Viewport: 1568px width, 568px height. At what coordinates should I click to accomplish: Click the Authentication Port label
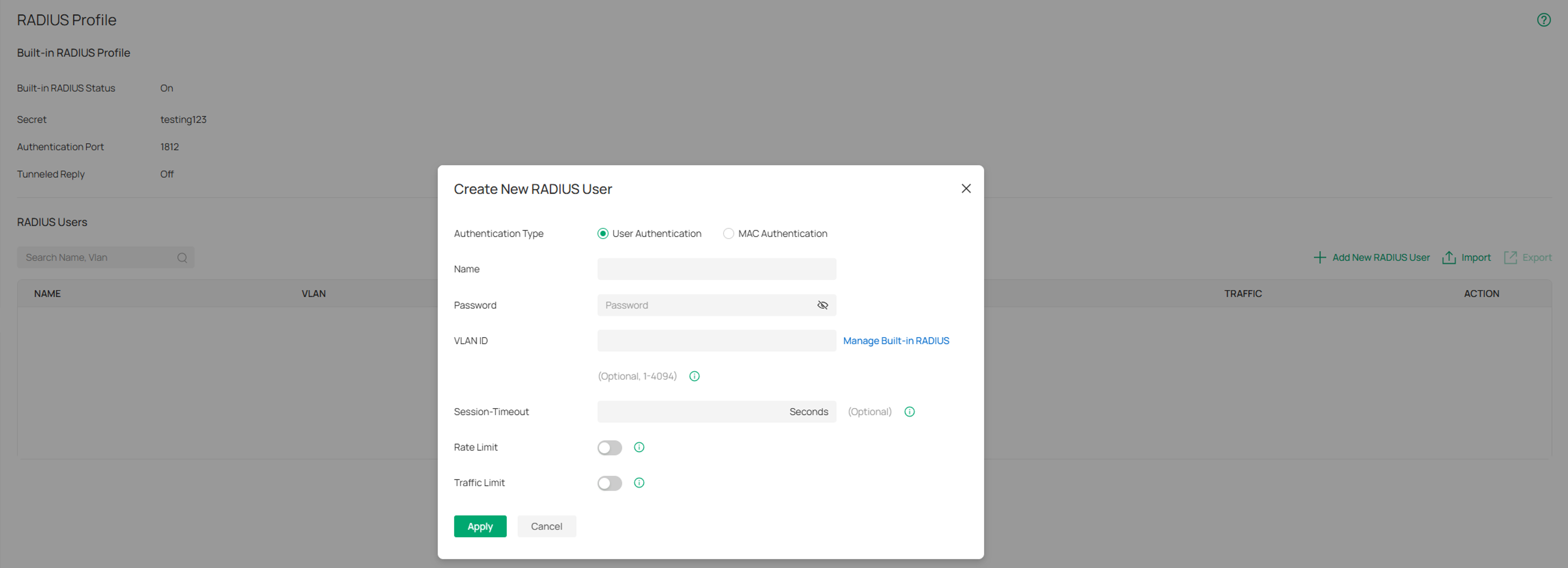tap(60, 147)
